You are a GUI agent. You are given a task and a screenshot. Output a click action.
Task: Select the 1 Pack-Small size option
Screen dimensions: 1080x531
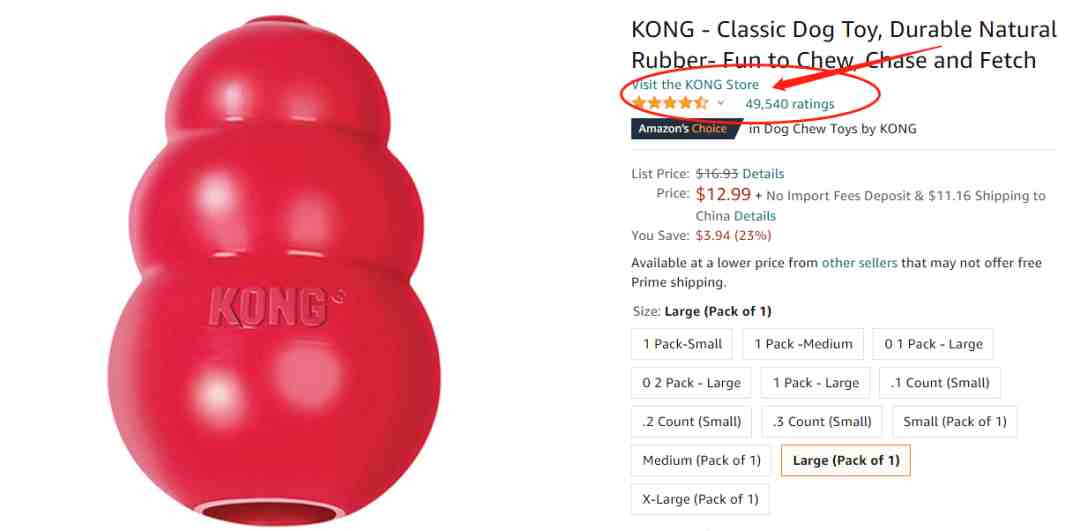click(683, 344)
